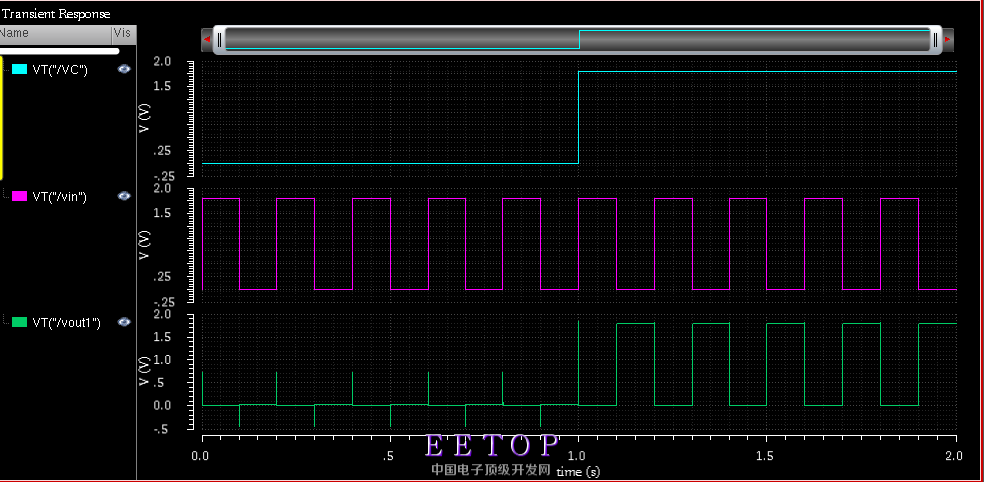This screenshot has width=984, height=482.
Task: Click the cyan color swatch for VC
Action: pos(19,70)
